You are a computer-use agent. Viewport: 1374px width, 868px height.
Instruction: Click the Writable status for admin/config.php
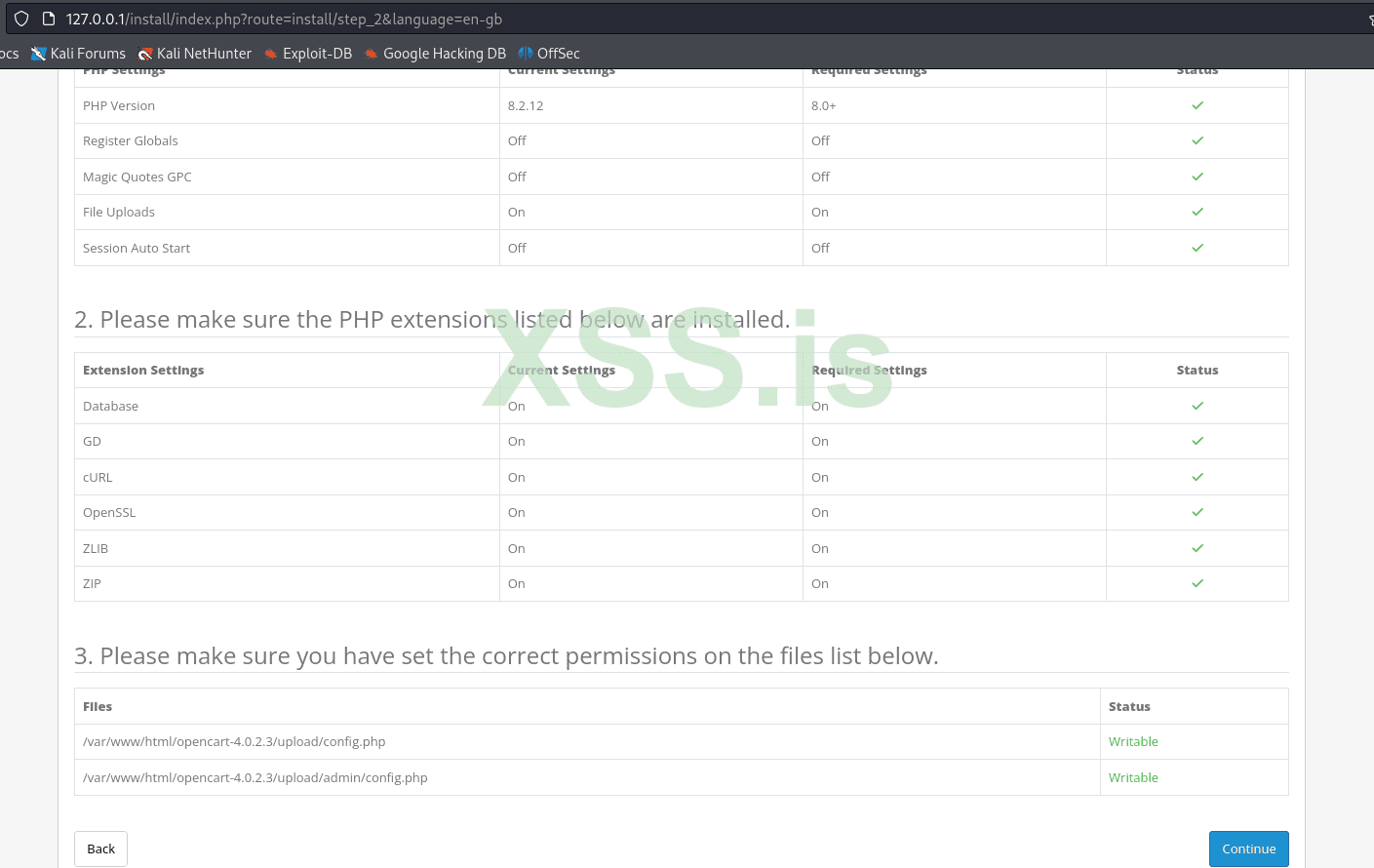(x=1133, y=777)
